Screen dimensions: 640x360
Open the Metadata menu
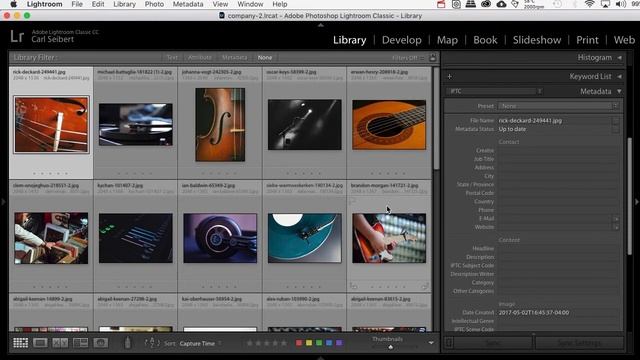[x=188, y=4]
